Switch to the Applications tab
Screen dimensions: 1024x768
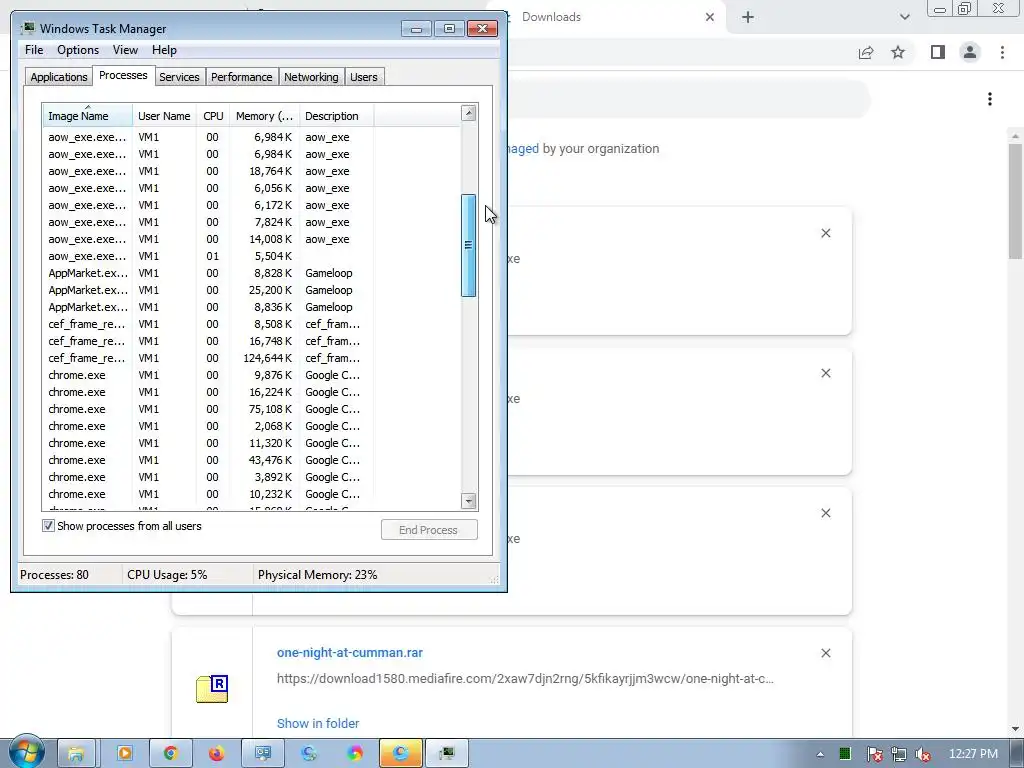59,77
